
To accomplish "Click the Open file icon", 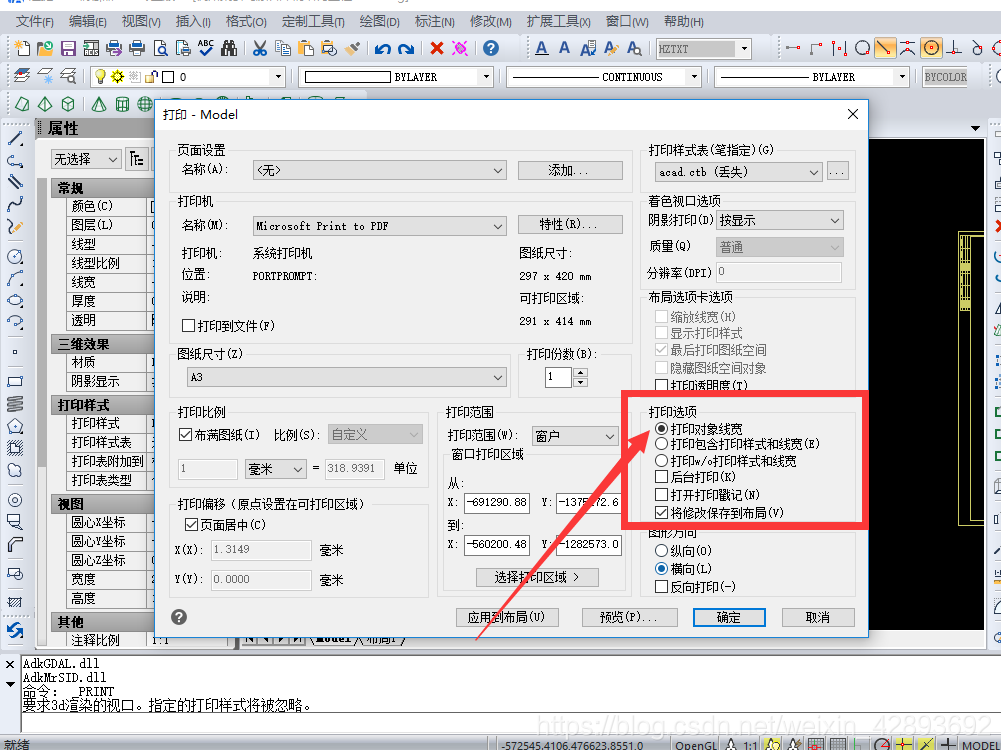I will 45,48.
